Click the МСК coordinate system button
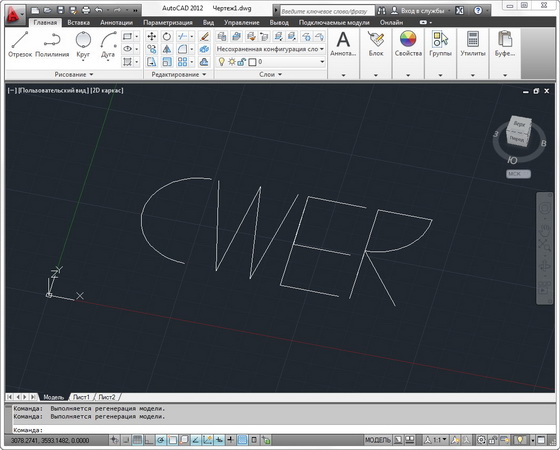The image size is (560, 450). click(518, 174)
